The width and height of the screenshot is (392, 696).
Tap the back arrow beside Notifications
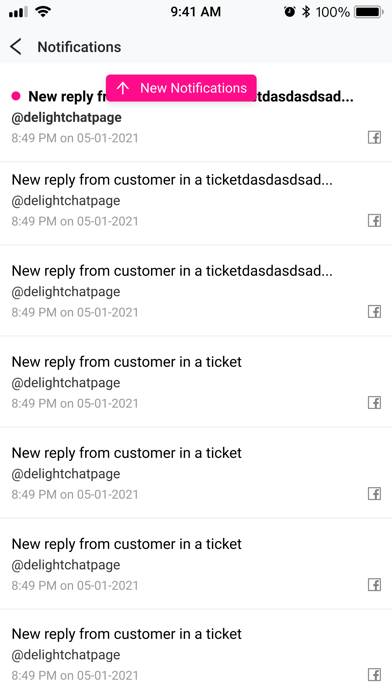[16, 47]
